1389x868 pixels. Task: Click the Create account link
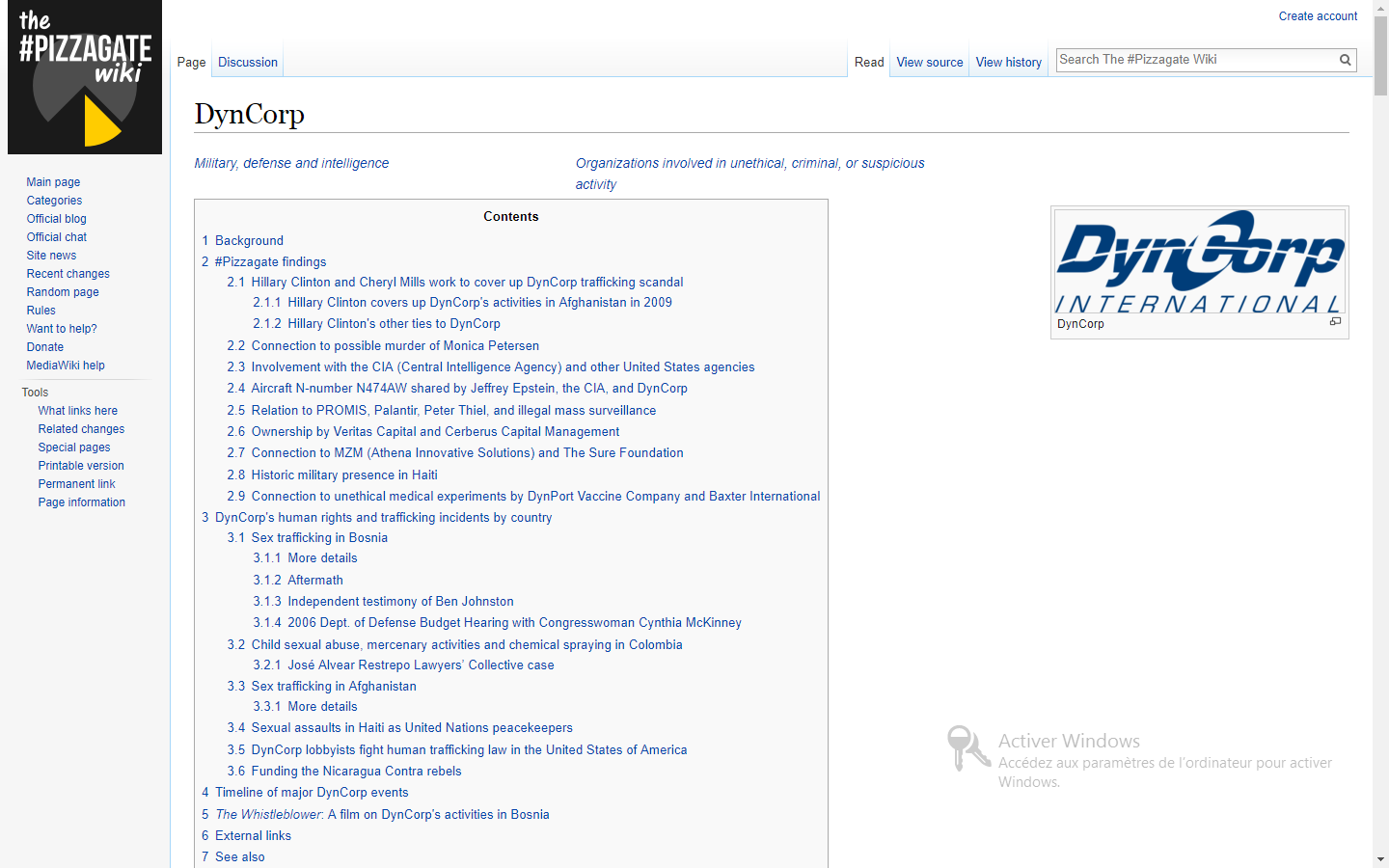coord(1318,16)
